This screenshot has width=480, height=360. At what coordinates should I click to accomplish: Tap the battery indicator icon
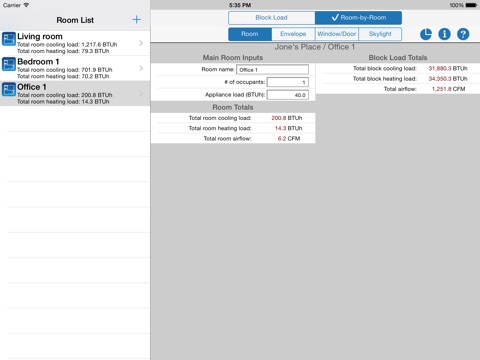471,5
